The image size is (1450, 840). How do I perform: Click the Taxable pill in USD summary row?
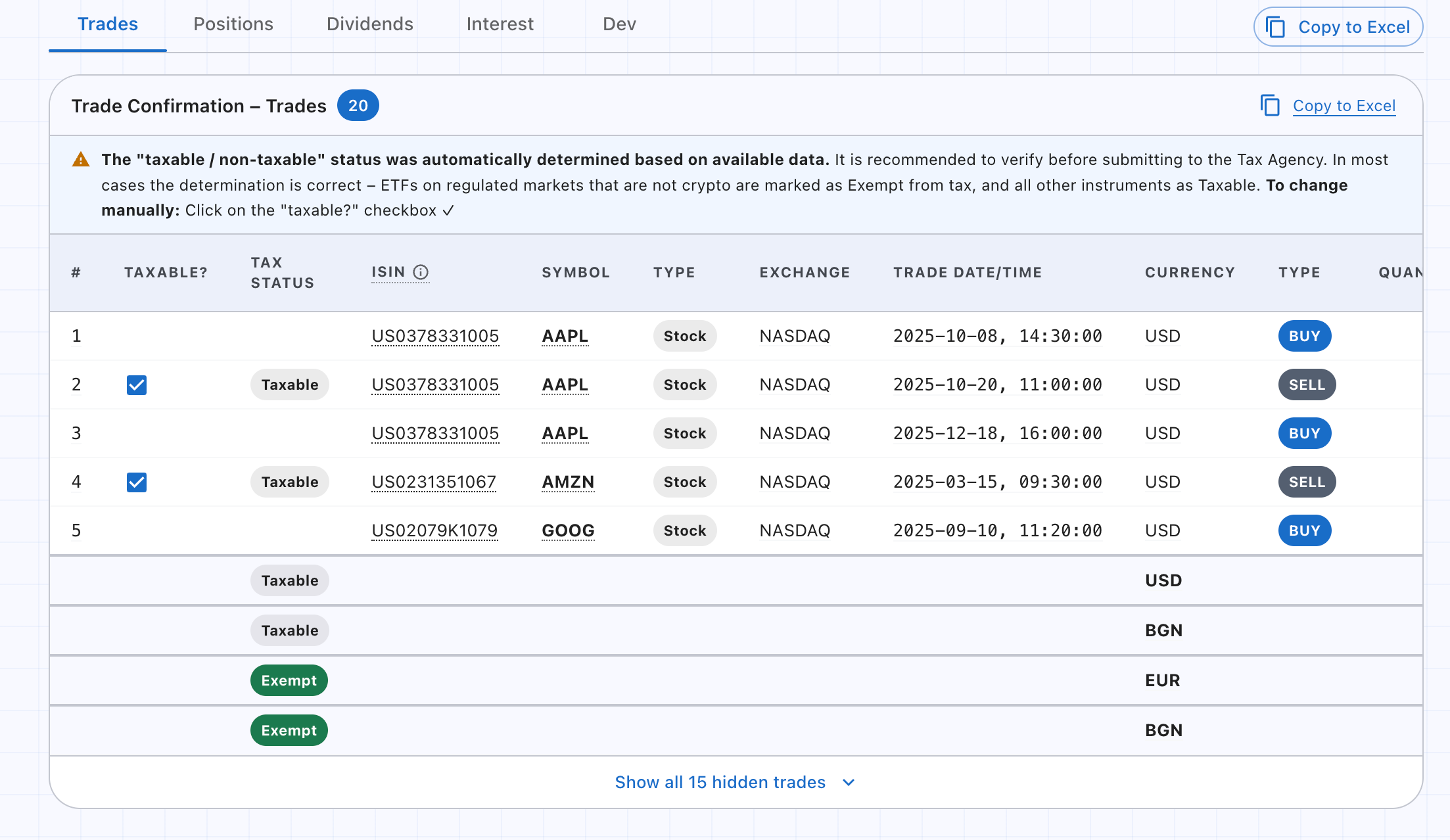(290, 580)
